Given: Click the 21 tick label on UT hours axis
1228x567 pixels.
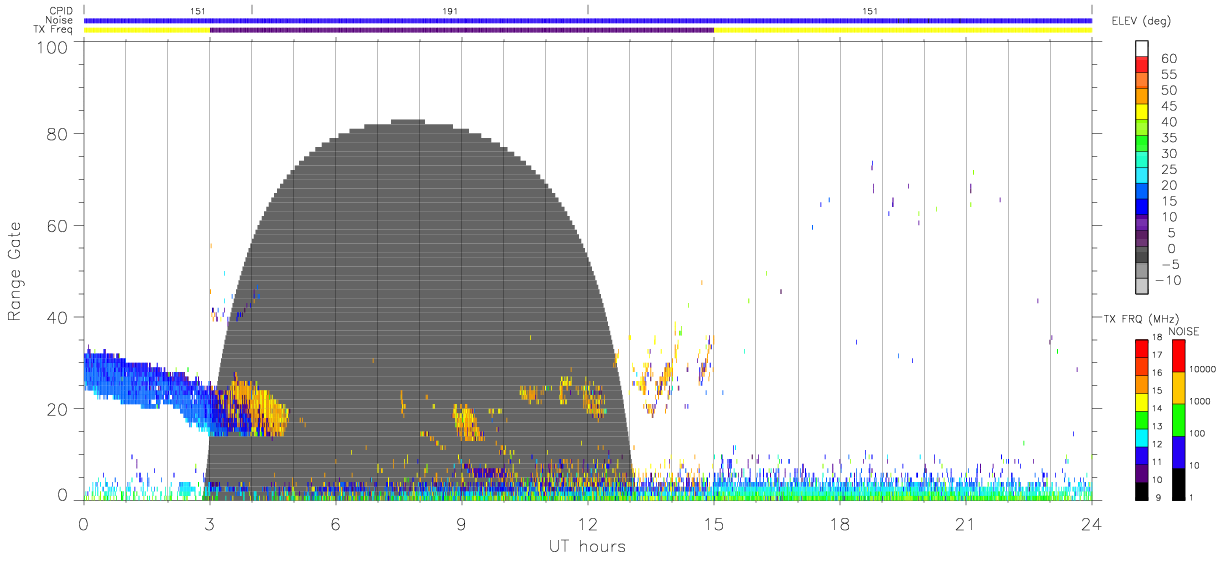Looking at the screenshot, I should click(x=965, y=524).
